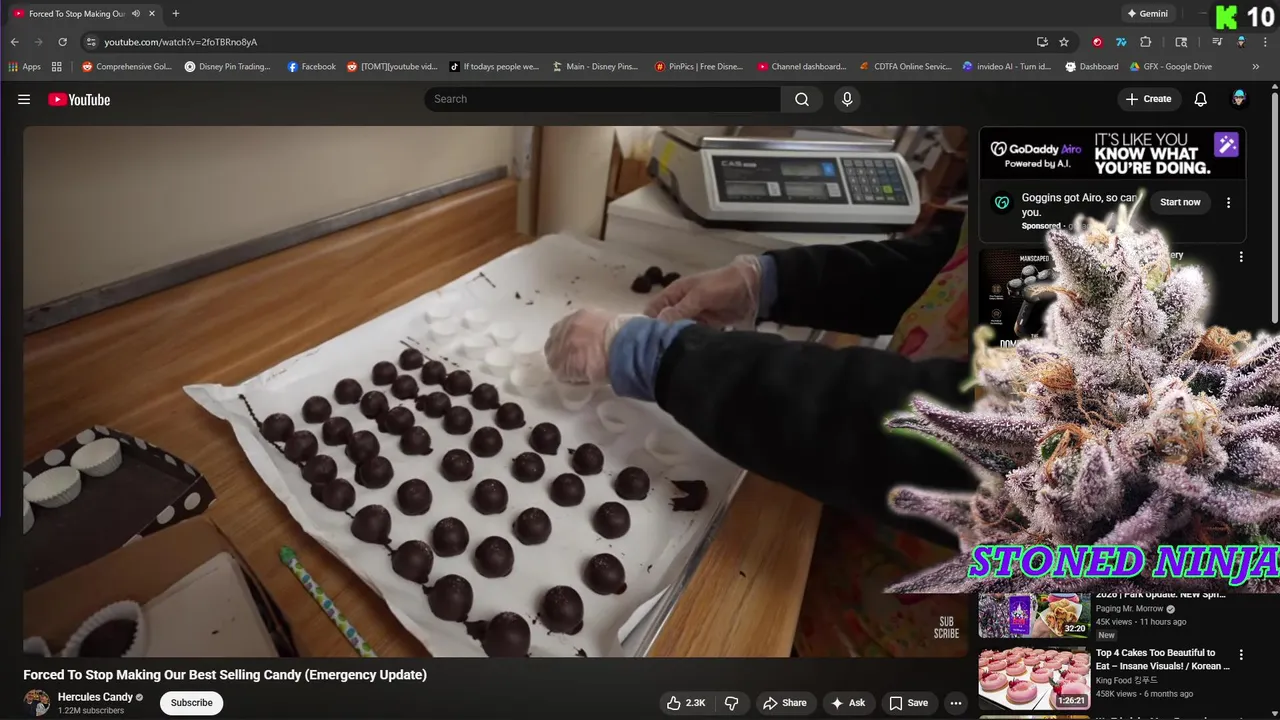The image size is (1280, 720).
Task: Save video to a playlist
Action: tap(909, 703)
